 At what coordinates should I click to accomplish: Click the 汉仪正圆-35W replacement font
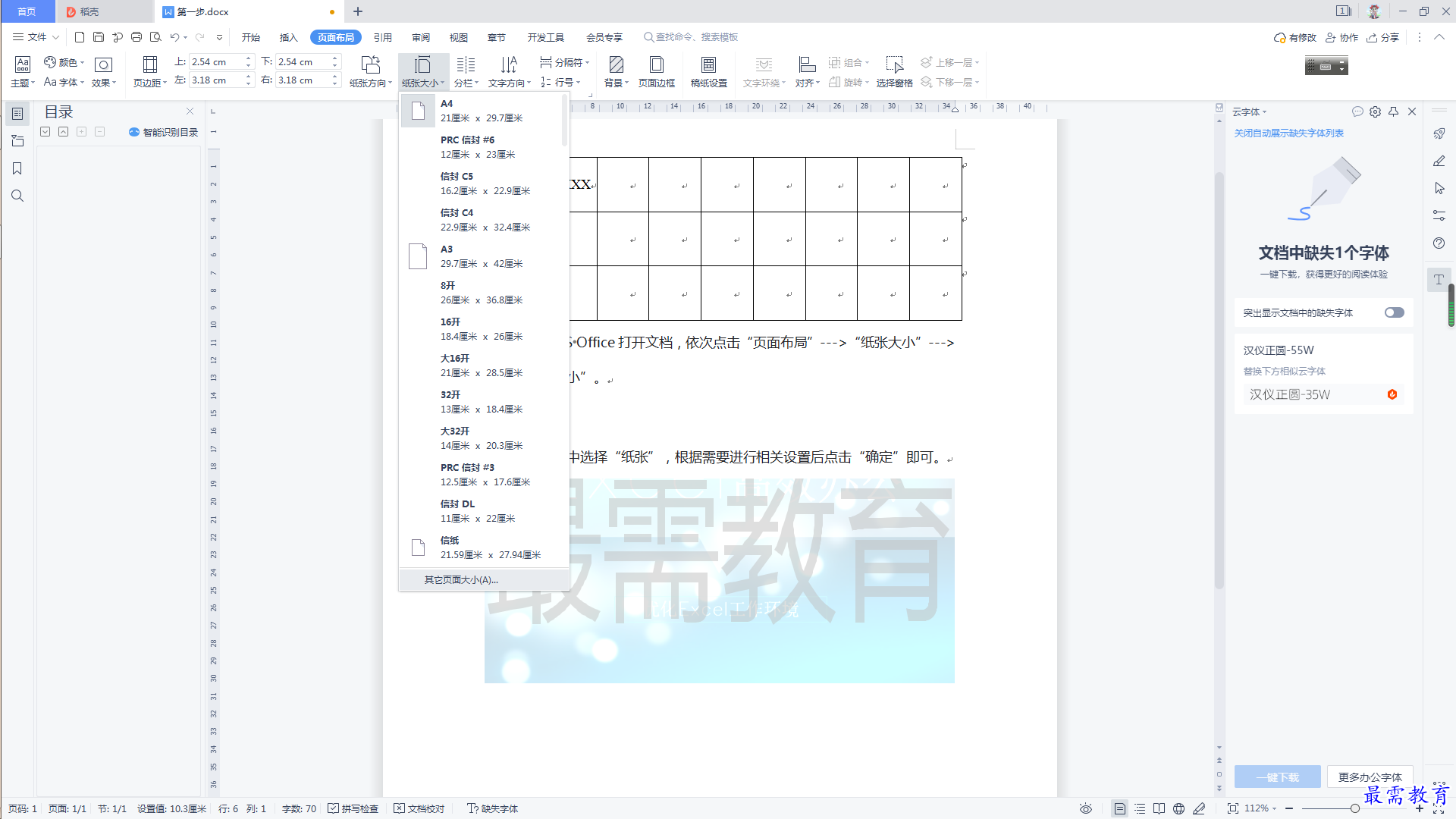[x=1323, y=394]
